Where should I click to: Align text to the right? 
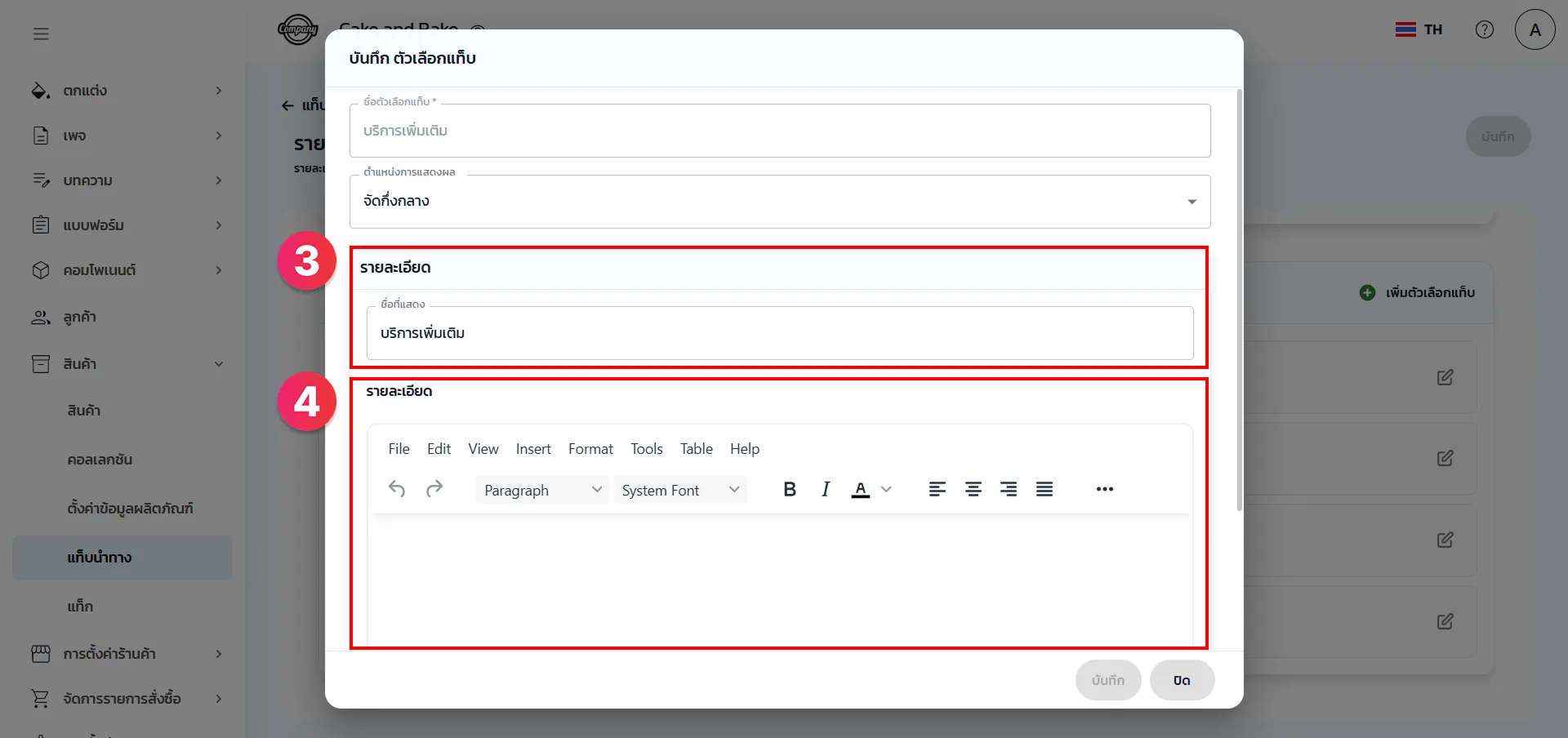tap(1009, 490)
